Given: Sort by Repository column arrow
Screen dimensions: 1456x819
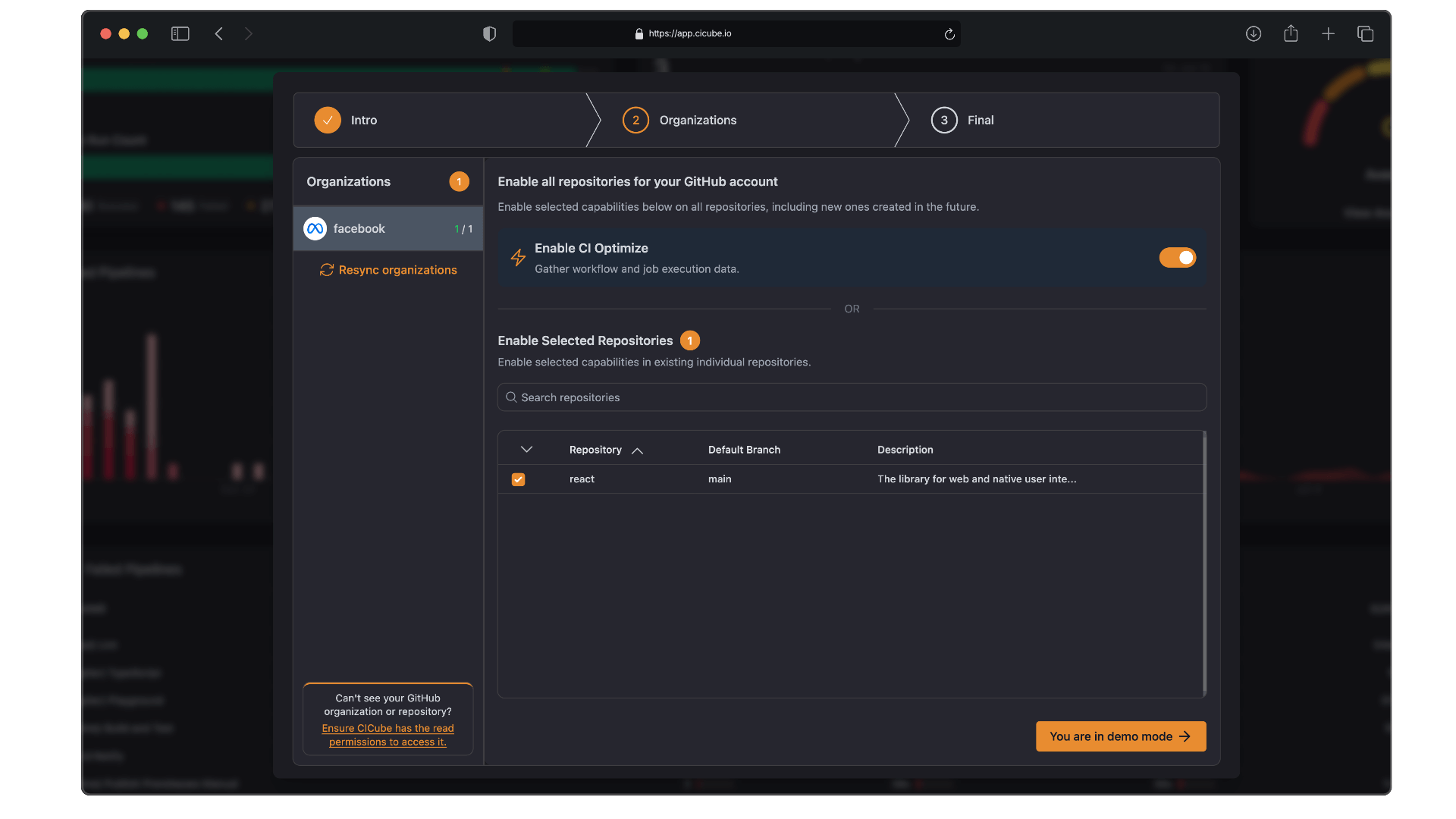Looking at the screenshot, I should (637, 450).
